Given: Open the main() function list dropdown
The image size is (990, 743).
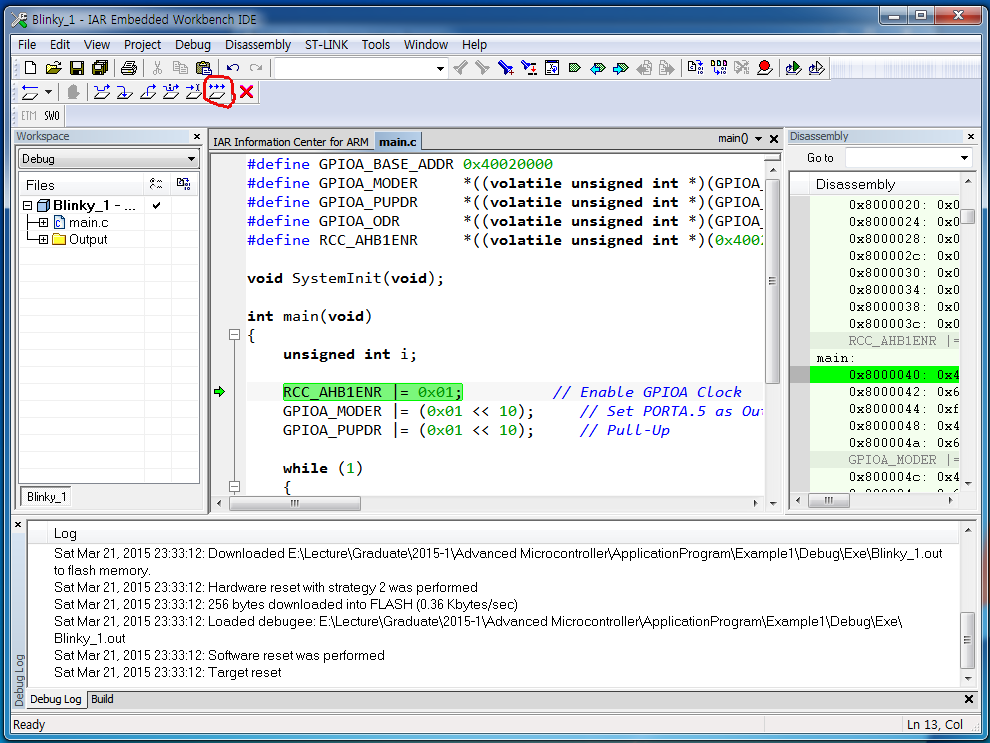Looking at the screenshot, I should (x=758, y=139).
